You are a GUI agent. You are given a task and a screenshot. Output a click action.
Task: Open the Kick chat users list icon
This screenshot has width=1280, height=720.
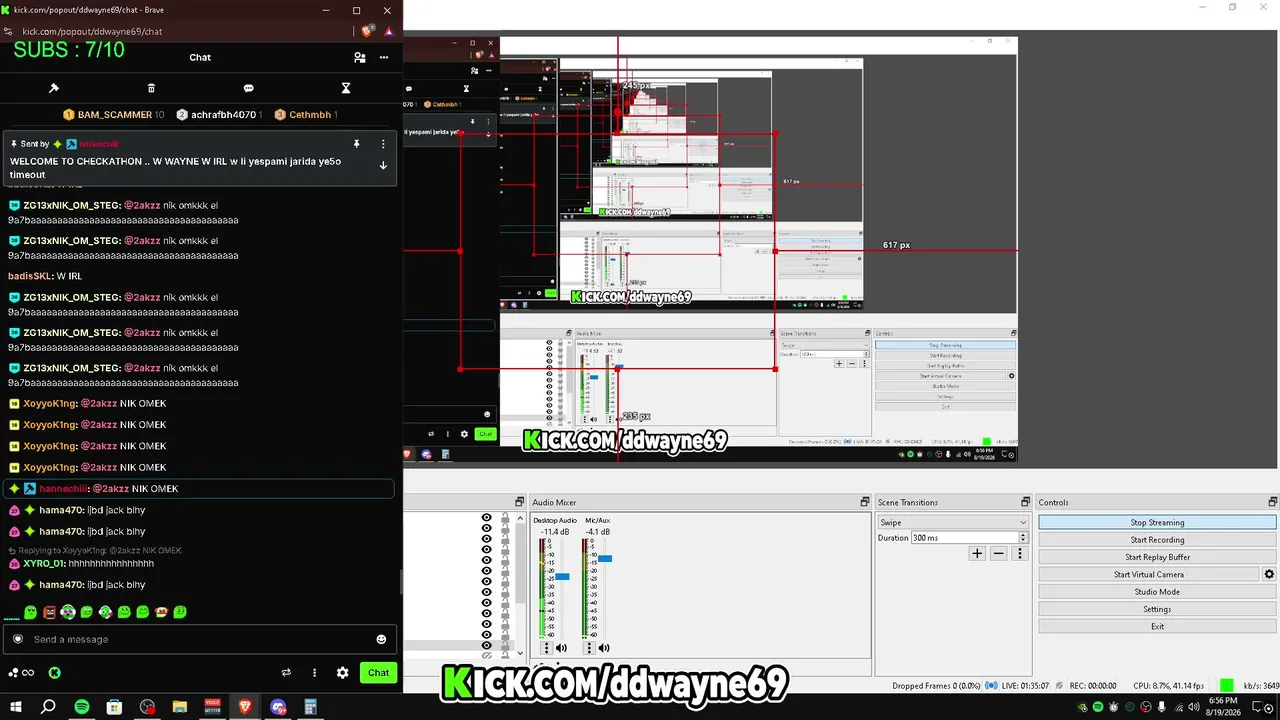click(360, 58)
